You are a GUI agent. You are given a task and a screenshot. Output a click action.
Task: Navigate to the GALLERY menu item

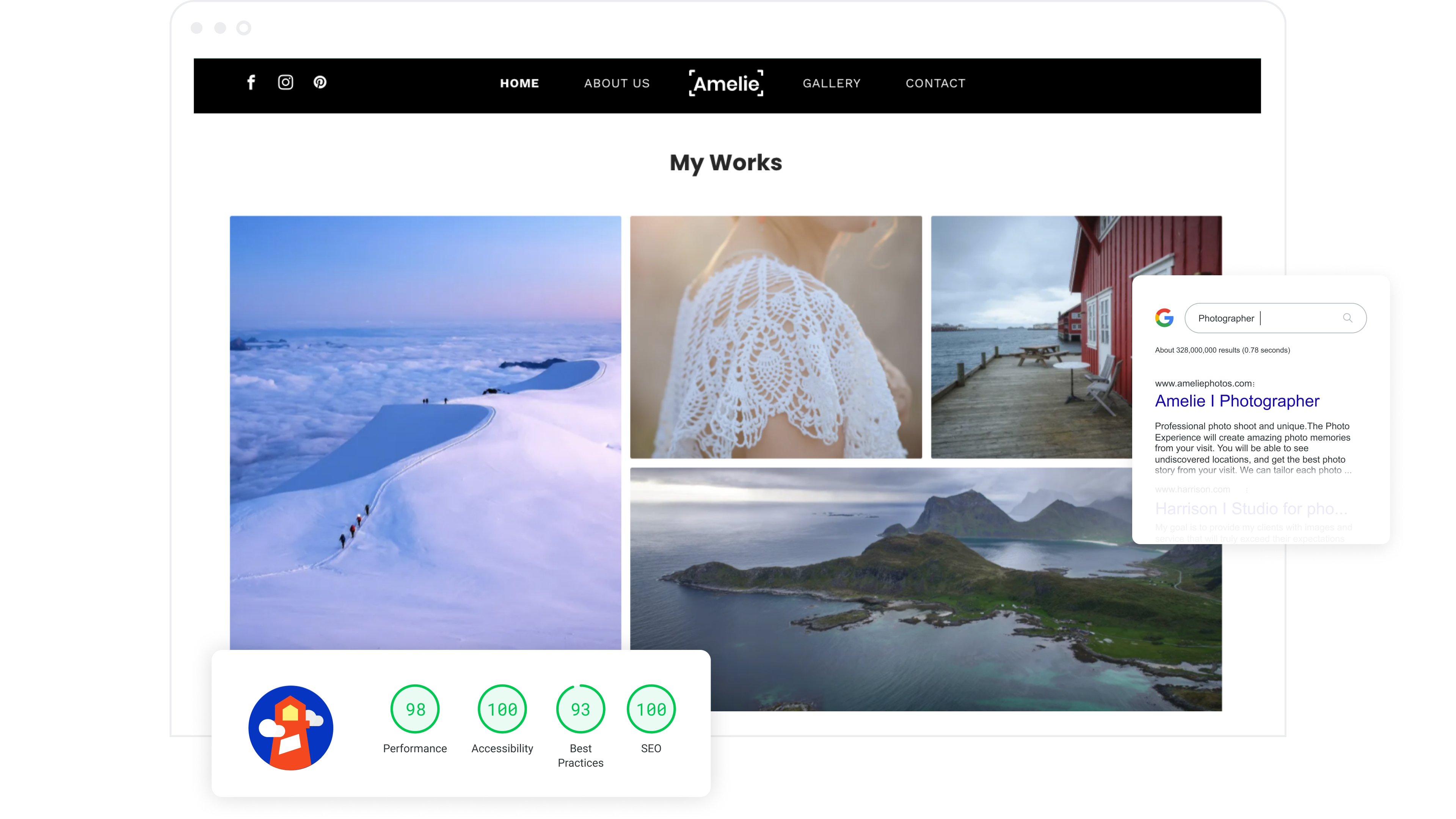(832, 84)
